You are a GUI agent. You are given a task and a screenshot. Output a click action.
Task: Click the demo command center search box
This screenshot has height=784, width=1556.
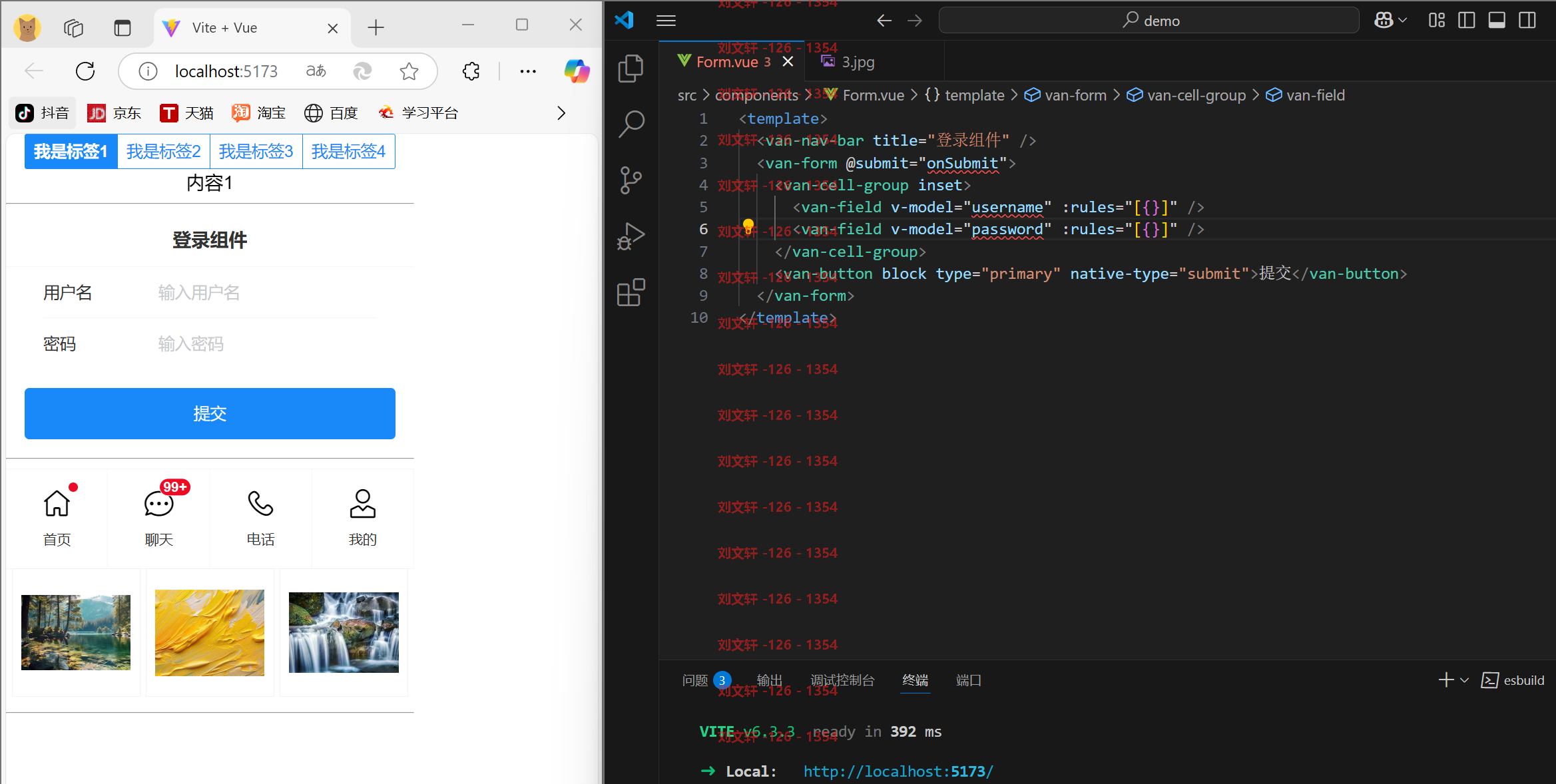pos(1149,21)
